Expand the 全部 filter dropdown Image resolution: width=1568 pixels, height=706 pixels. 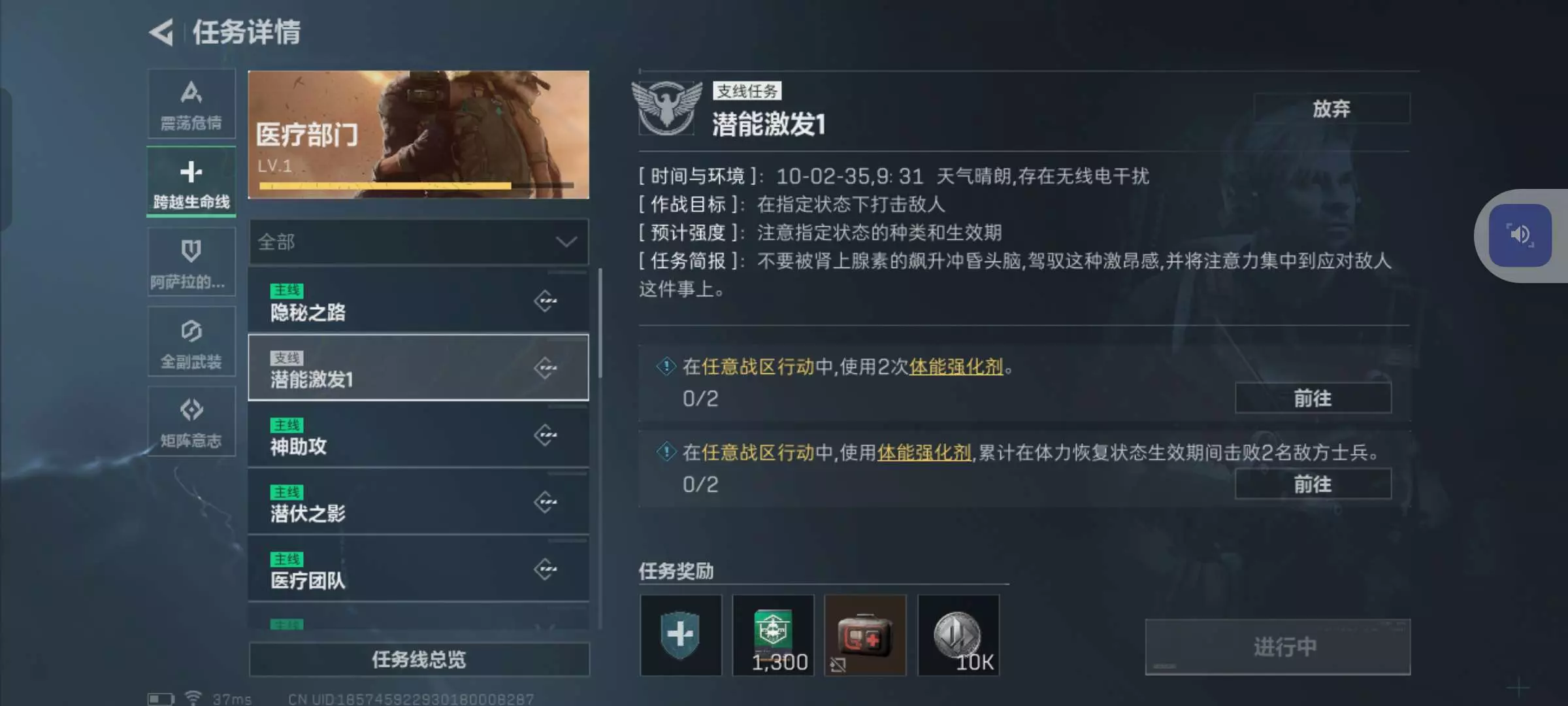pos(419,242)
